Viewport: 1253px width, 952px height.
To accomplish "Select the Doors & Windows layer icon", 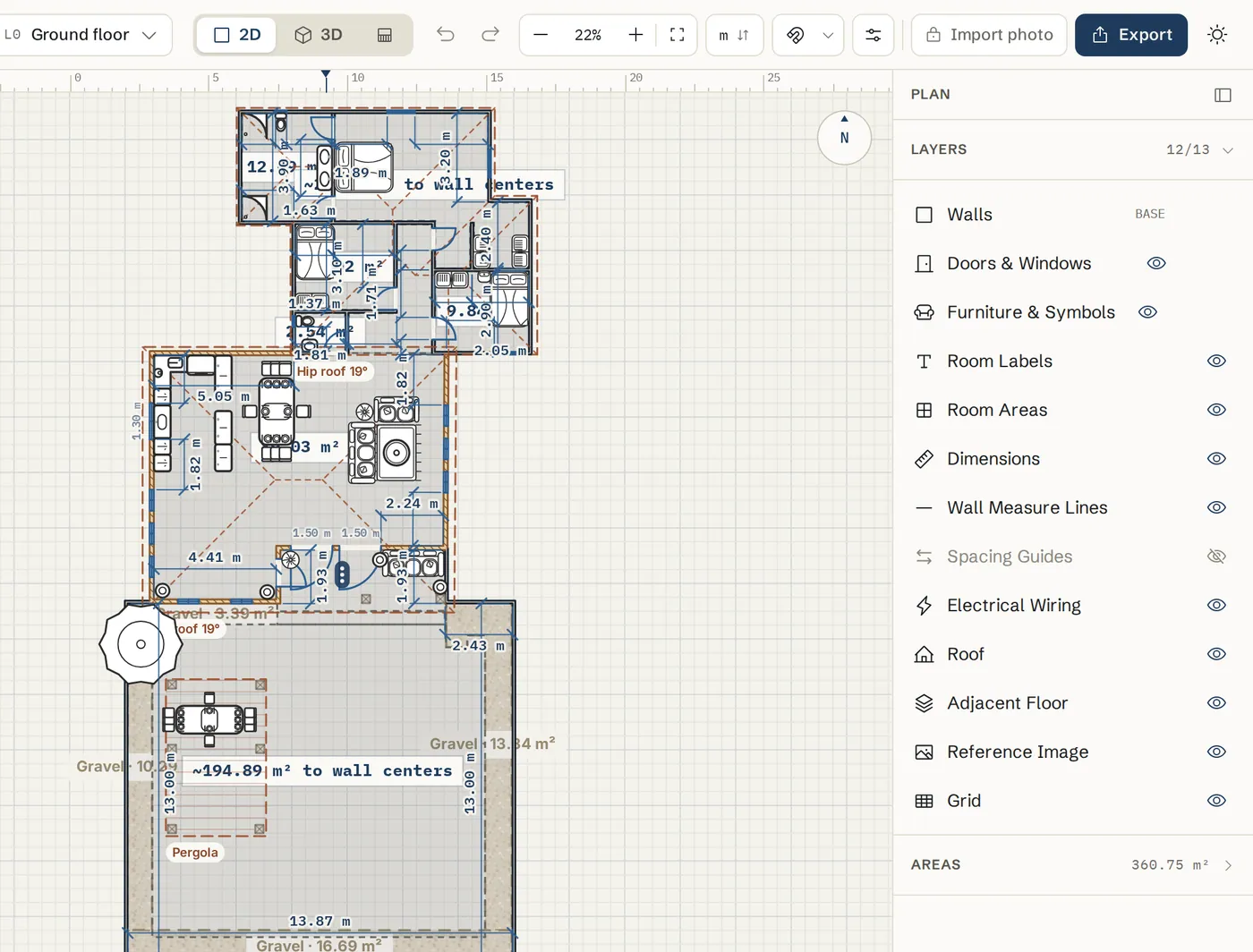I will click(x=925, y=264).
